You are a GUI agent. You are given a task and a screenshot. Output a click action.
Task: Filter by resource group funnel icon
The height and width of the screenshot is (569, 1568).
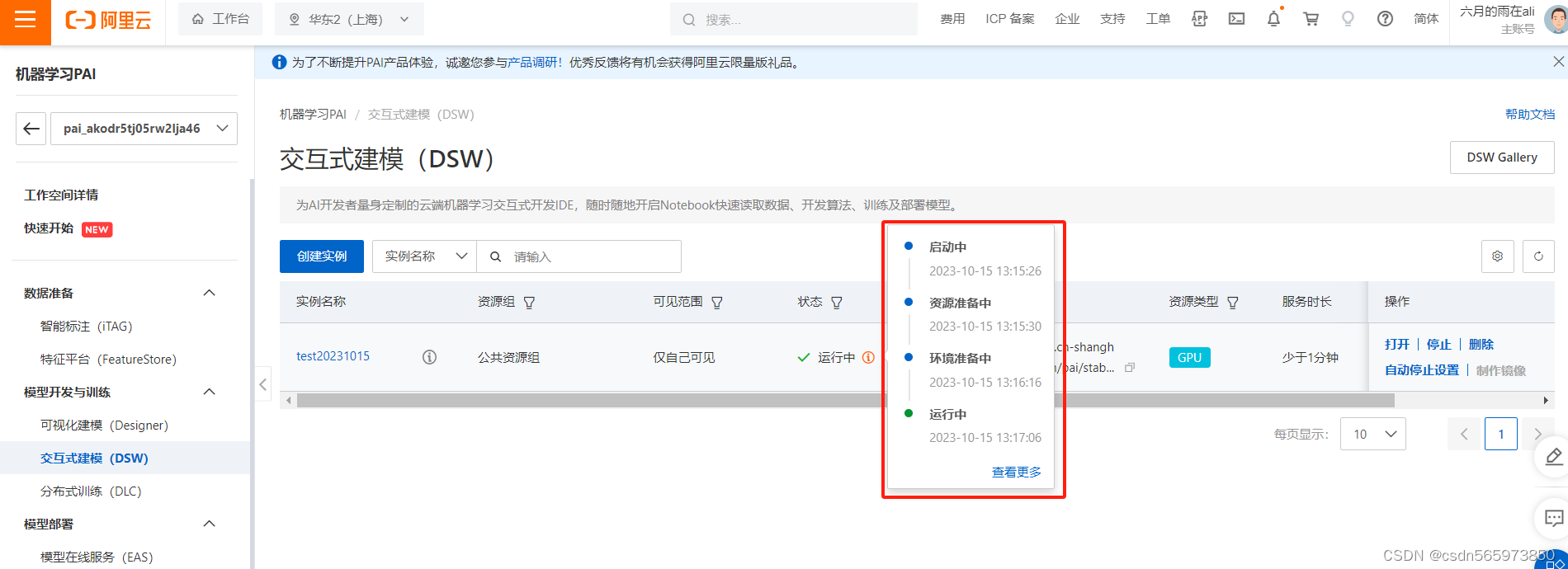[529, 303]
